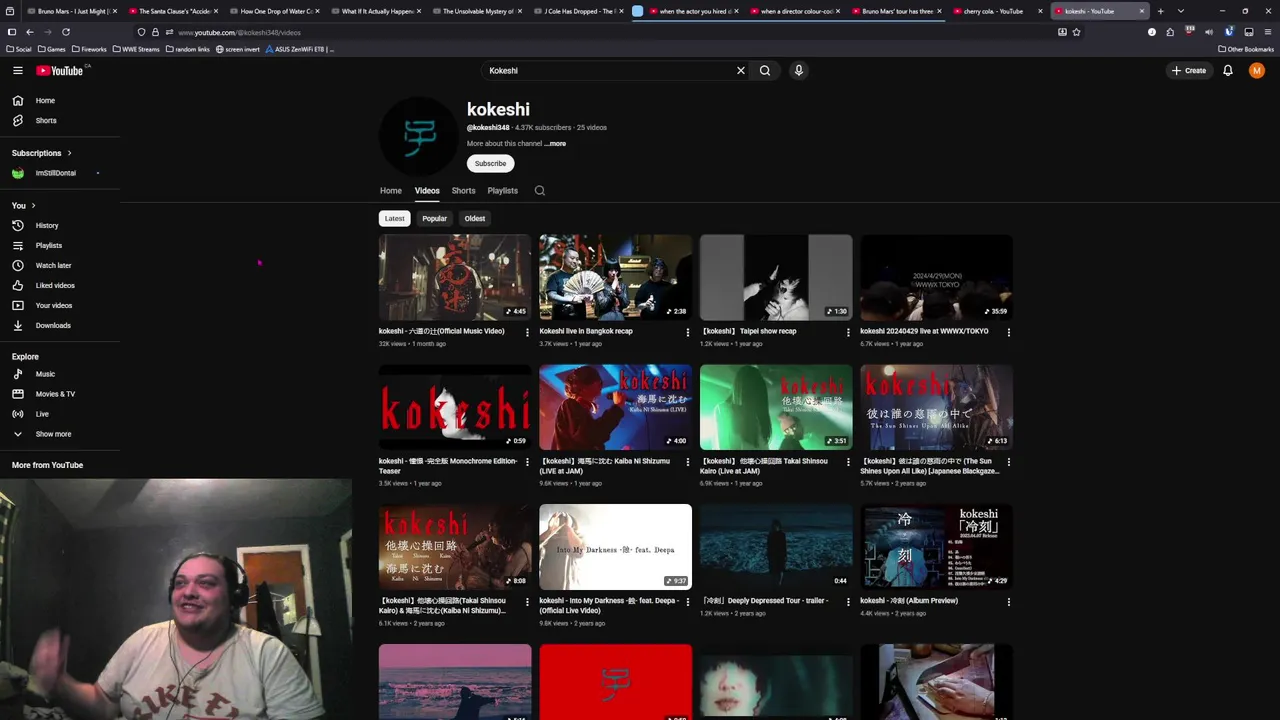This screenshot has width=1280, height=720.
Task: Open options for 'Into My Darkness' video
Action: pyautogui.click(x=687, y=602)
